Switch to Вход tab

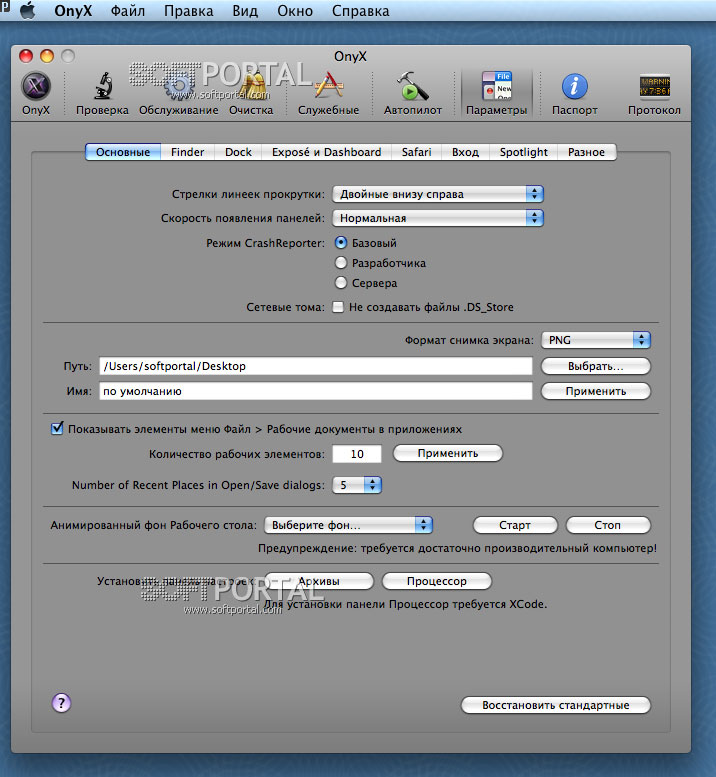coord(465,152)
